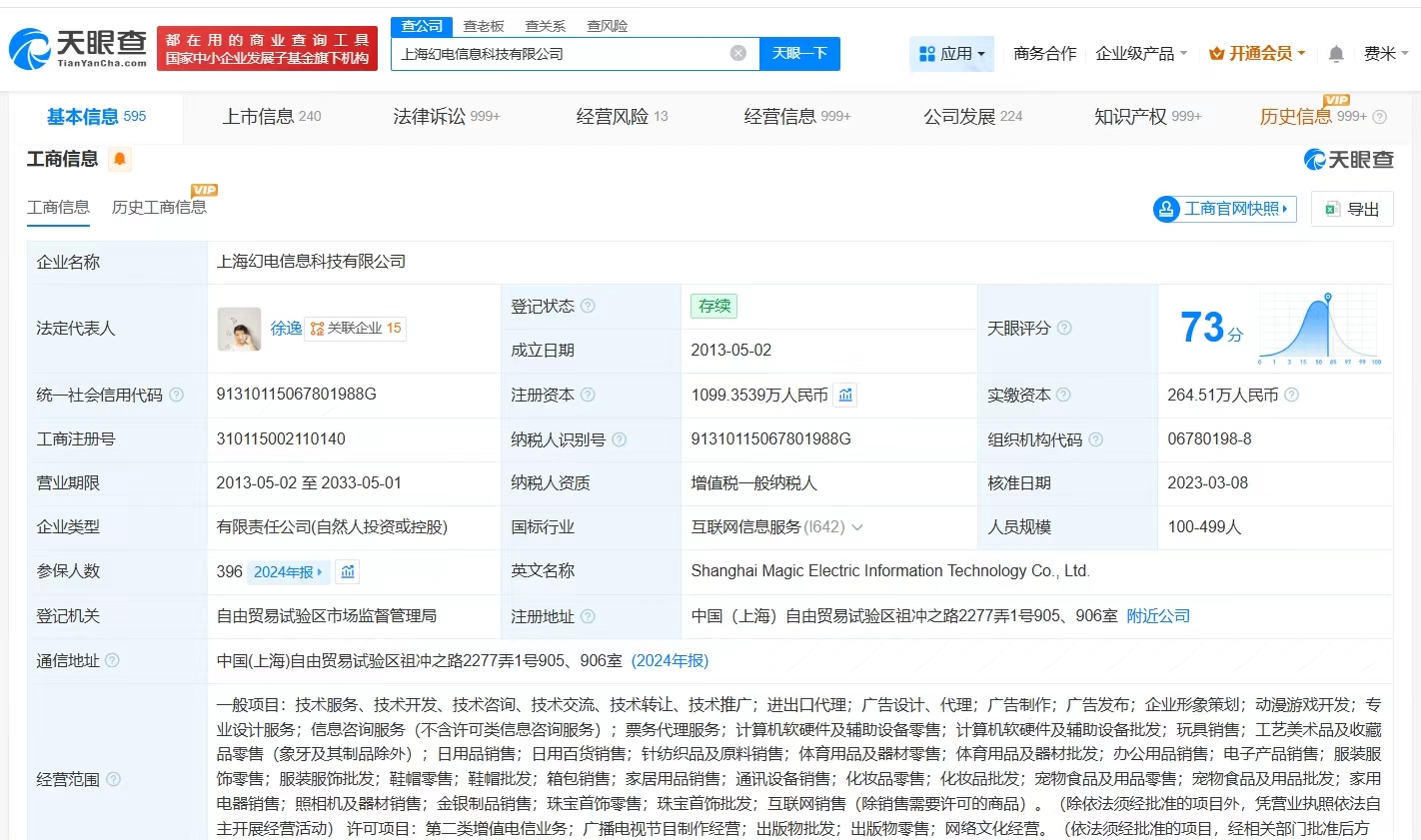The image size is (1421, 840).
Task: Click the credit code 91310115067801988G beside 统一社会信用代码
Action: 297,395
